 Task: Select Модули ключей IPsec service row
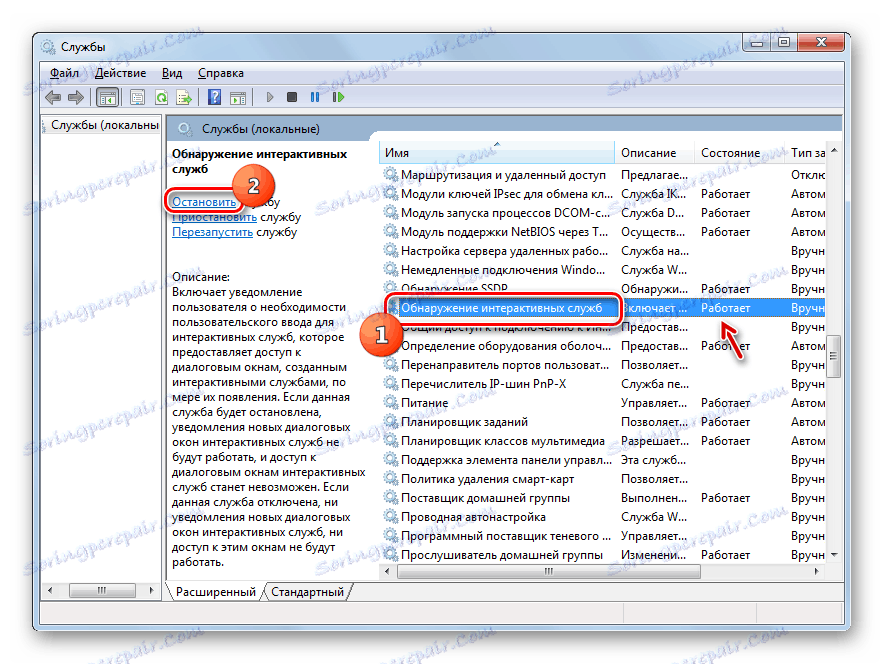603,194
